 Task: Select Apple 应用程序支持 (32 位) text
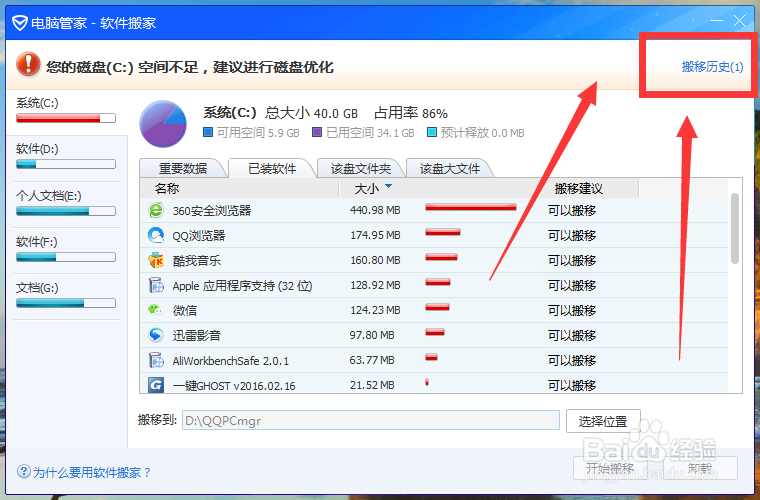(242, 286)
